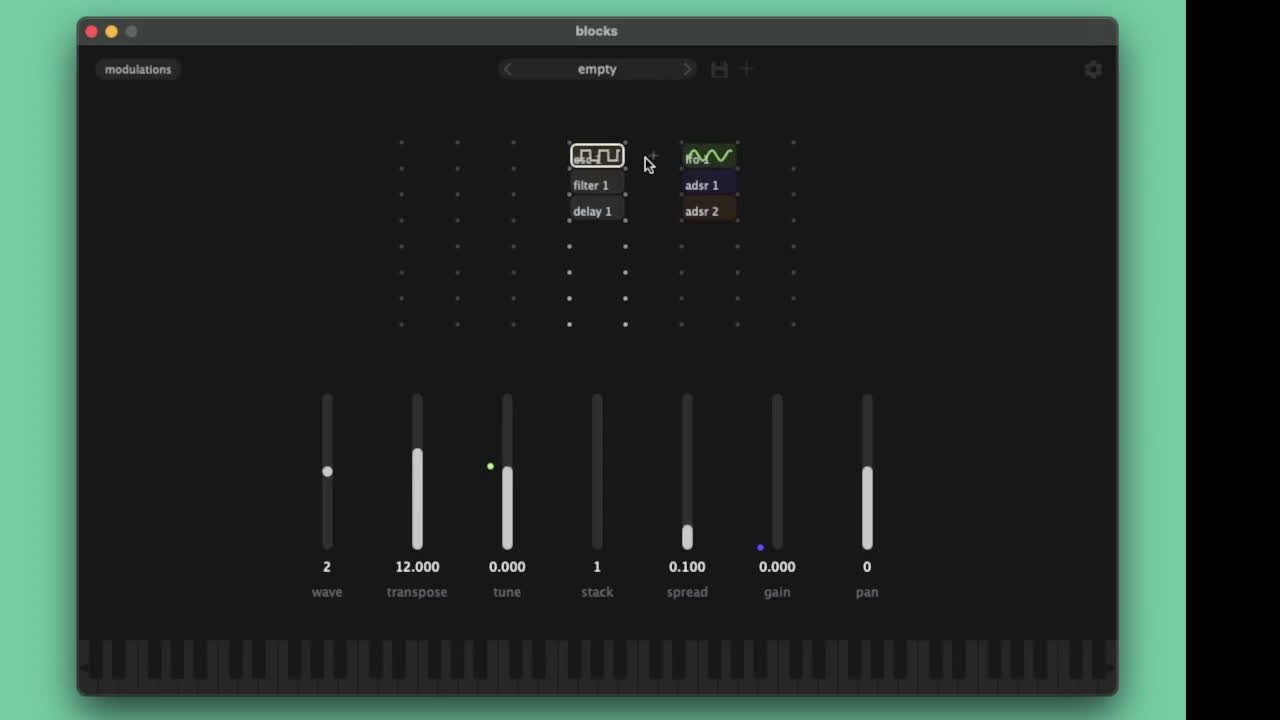Select the adsr 2 modulator block

[x=709, y=211]
